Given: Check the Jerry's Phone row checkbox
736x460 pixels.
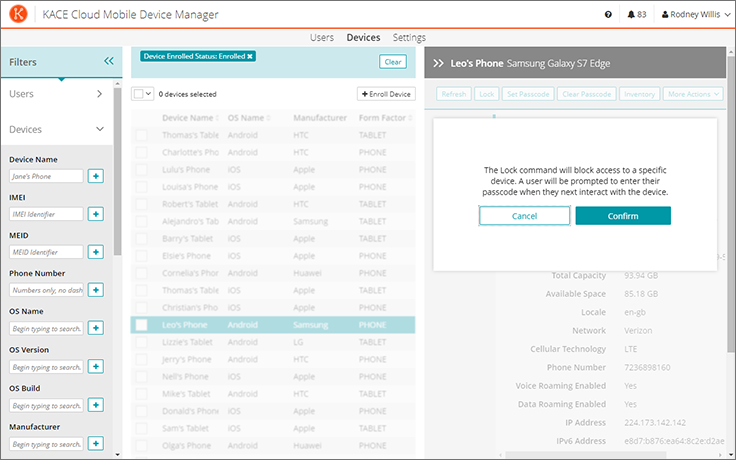Looking at the screenshot, I should (141, 360).
